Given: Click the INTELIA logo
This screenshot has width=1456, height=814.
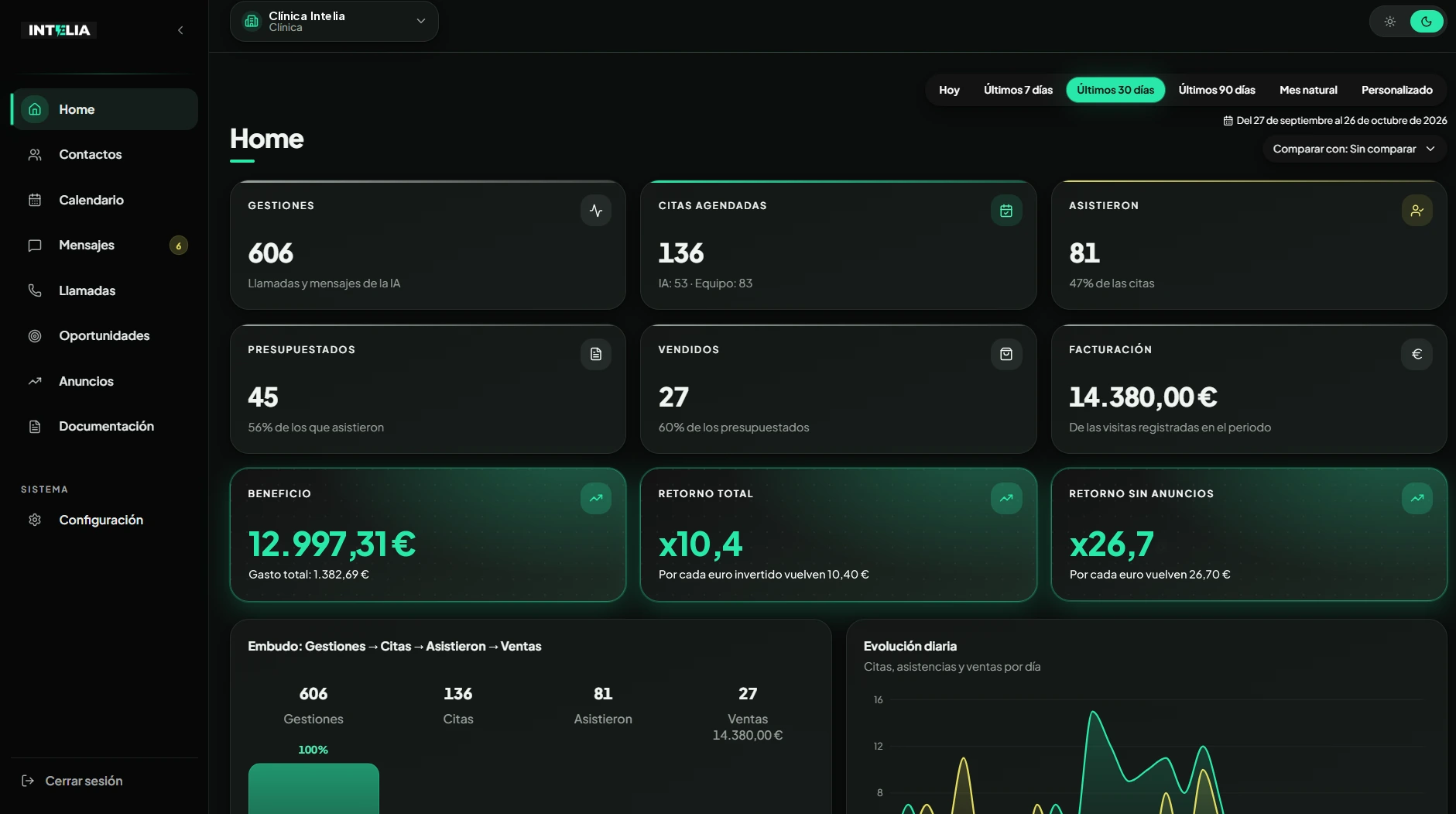Looking at the screenshot, I should [60, 30].
